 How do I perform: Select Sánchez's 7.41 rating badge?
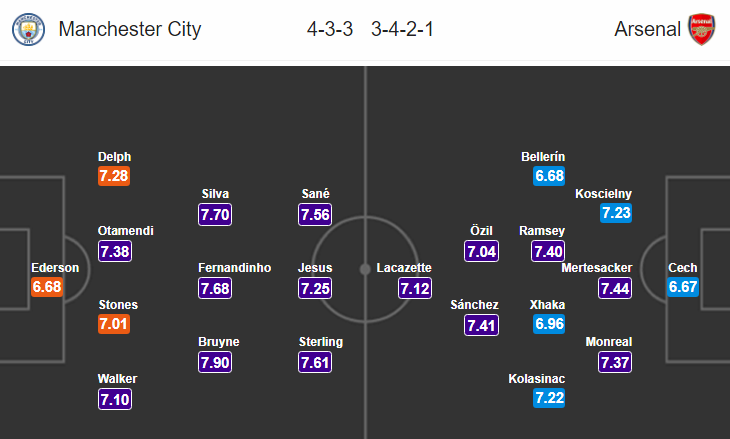pyautogui.click(x=481, y=325)
